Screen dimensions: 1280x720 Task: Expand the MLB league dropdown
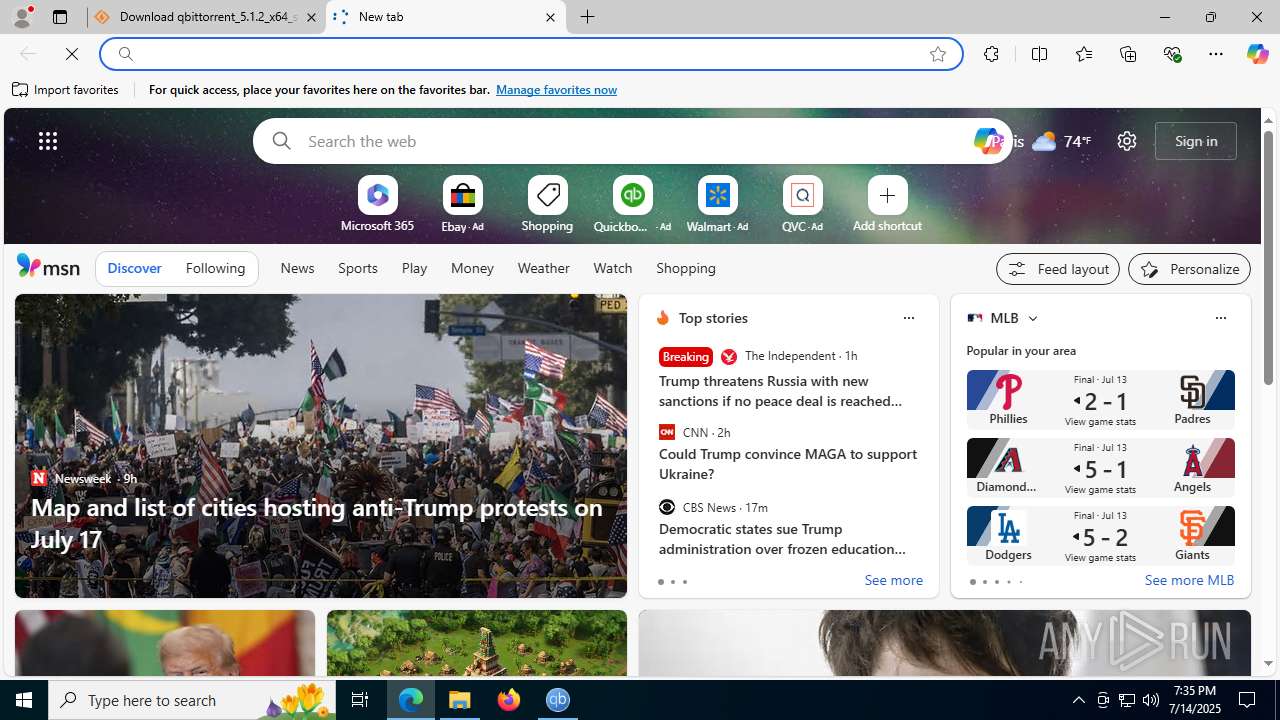click(x=1032, y=318)
